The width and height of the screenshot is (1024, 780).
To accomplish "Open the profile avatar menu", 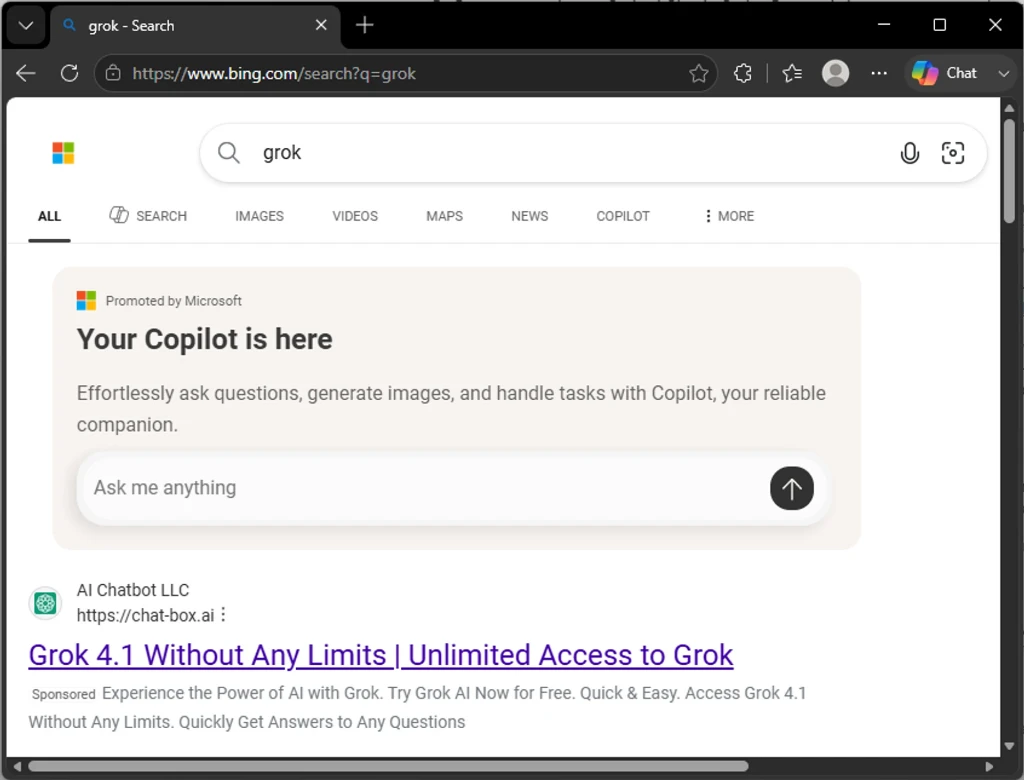I will (x=835, y=73).
